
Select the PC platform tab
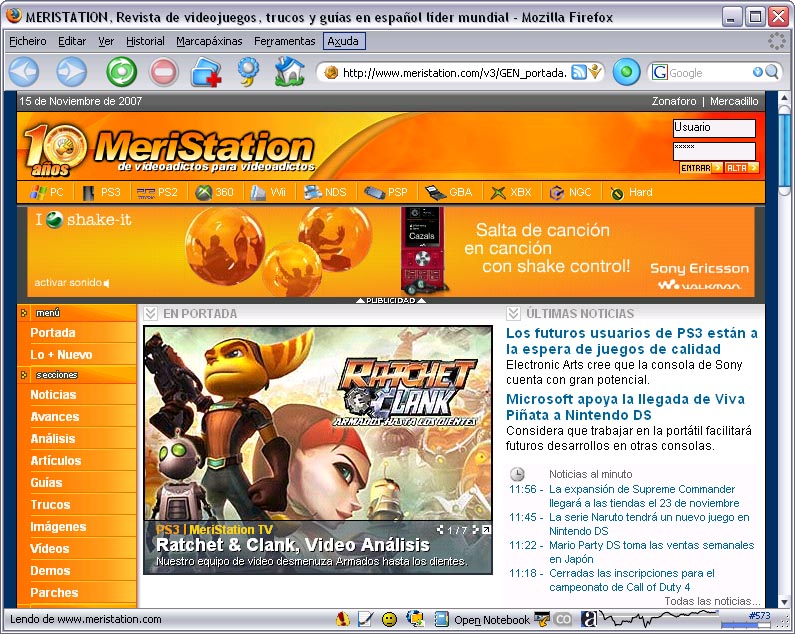[47, 192]
